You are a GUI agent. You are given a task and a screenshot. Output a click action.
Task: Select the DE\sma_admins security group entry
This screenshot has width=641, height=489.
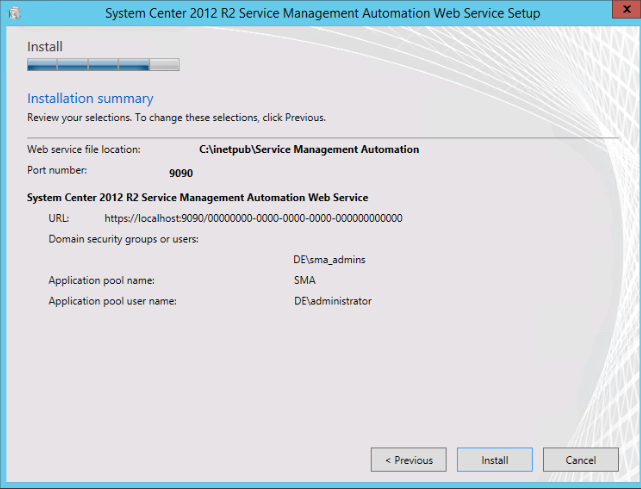tap(322, 259)
